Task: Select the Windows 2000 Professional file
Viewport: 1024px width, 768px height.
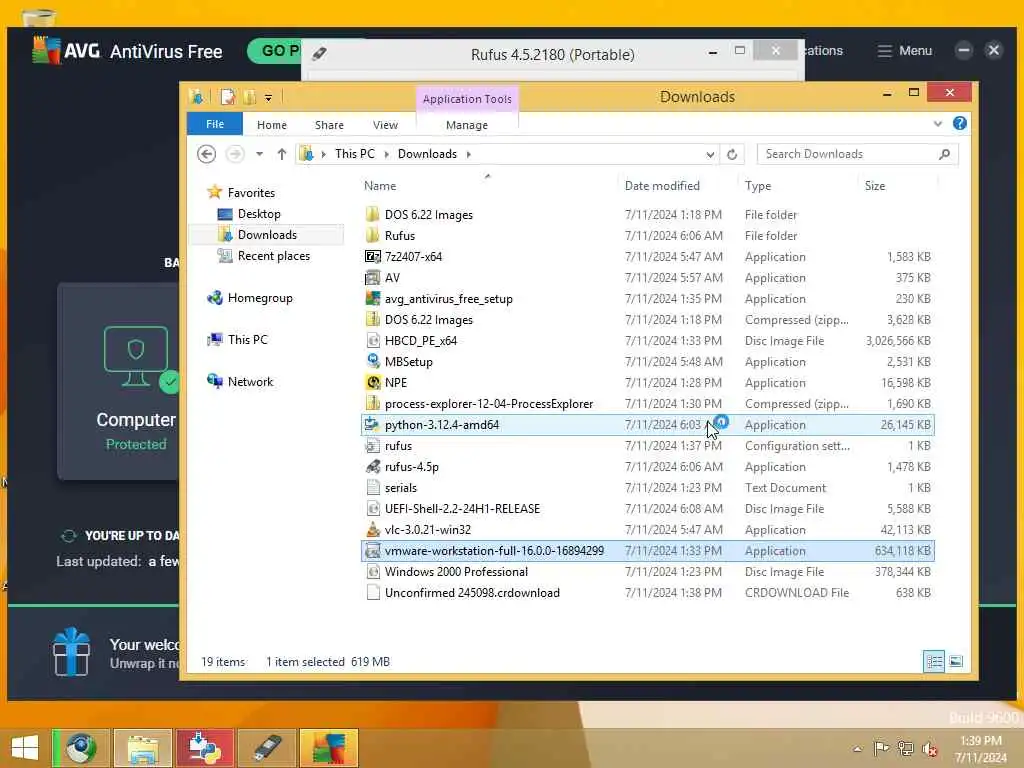Action: point(647,572)
